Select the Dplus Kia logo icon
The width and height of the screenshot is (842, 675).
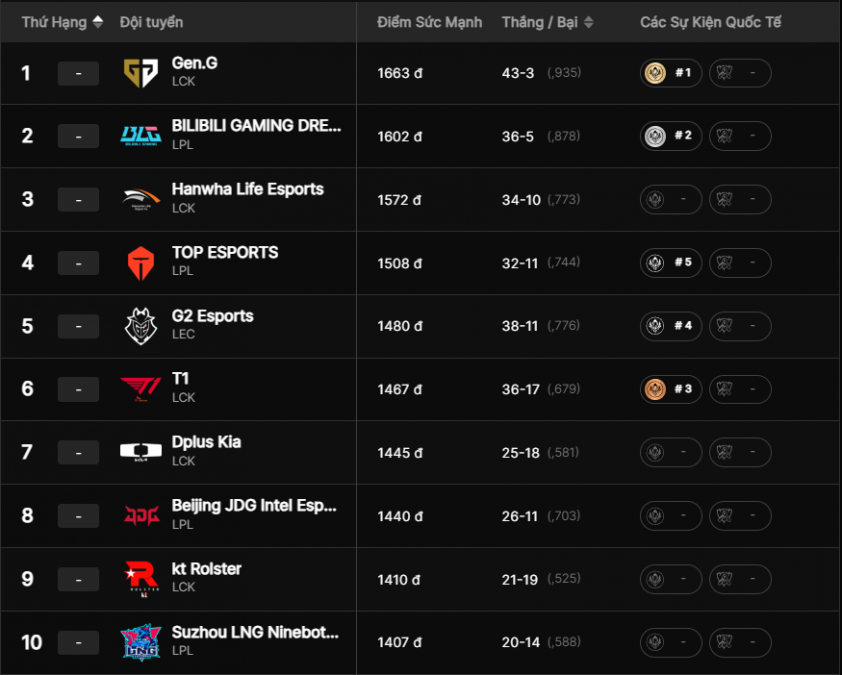coord(141,452)
